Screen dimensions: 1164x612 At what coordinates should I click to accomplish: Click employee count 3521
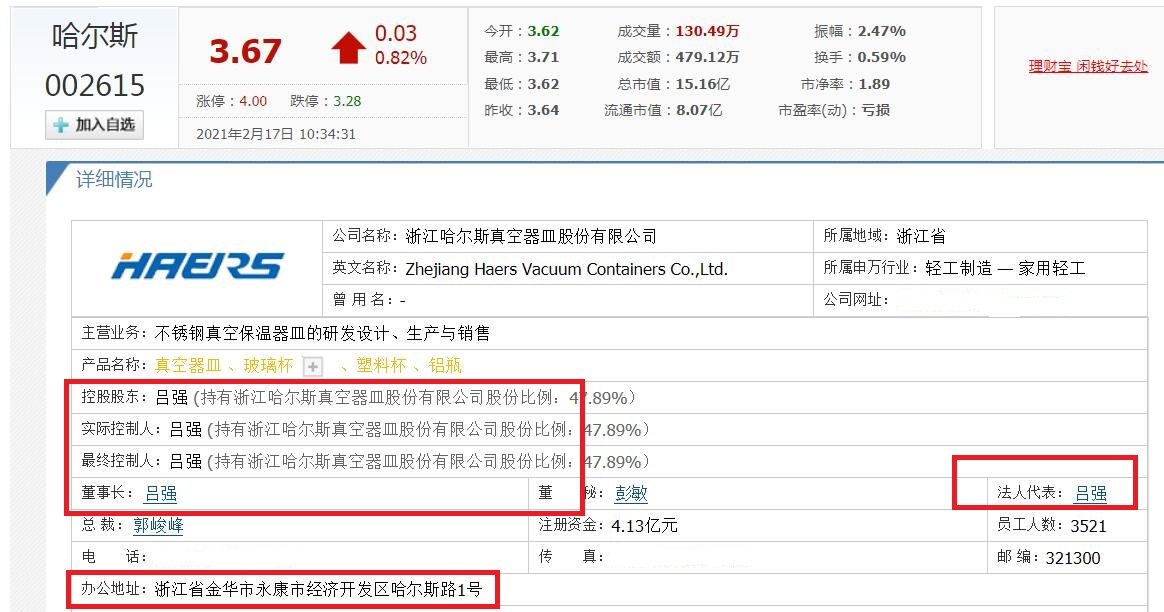click(x=1088, y=526)
